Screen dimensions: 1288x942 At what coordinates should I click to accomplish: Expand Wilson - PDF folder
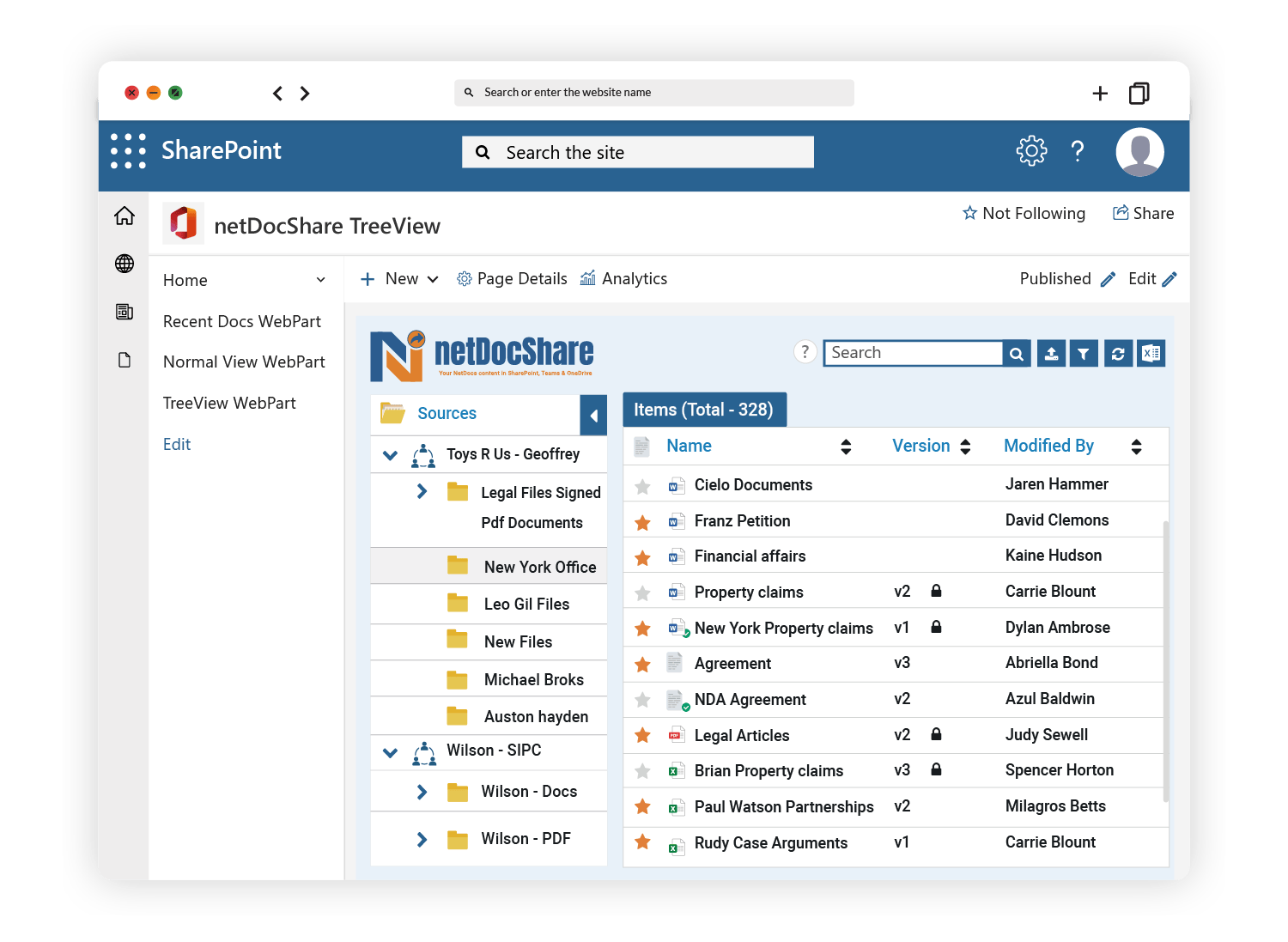422,840
